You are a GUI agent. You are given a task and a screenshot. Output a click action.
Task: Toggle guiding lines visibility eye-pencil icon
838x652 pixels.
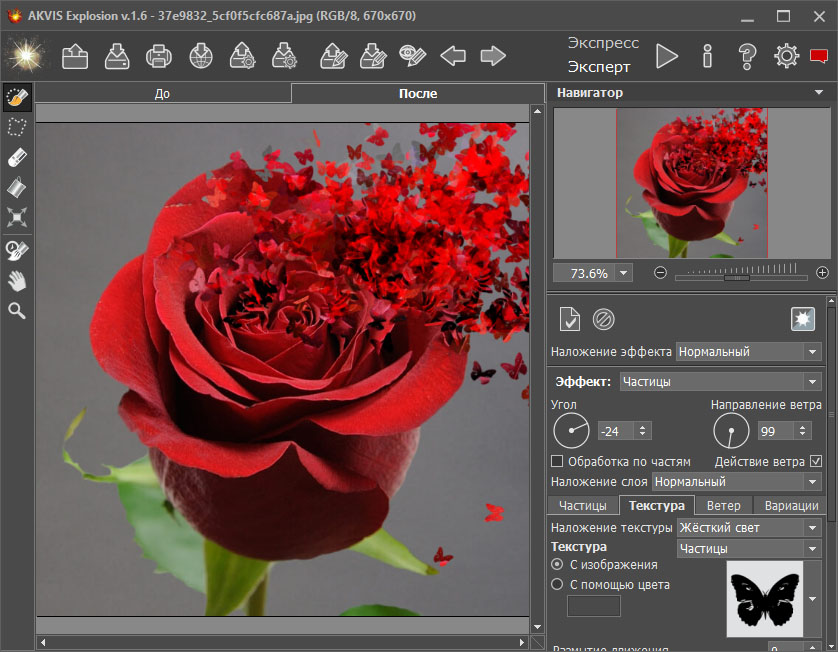pyautogui.click(x=412, y=56)
